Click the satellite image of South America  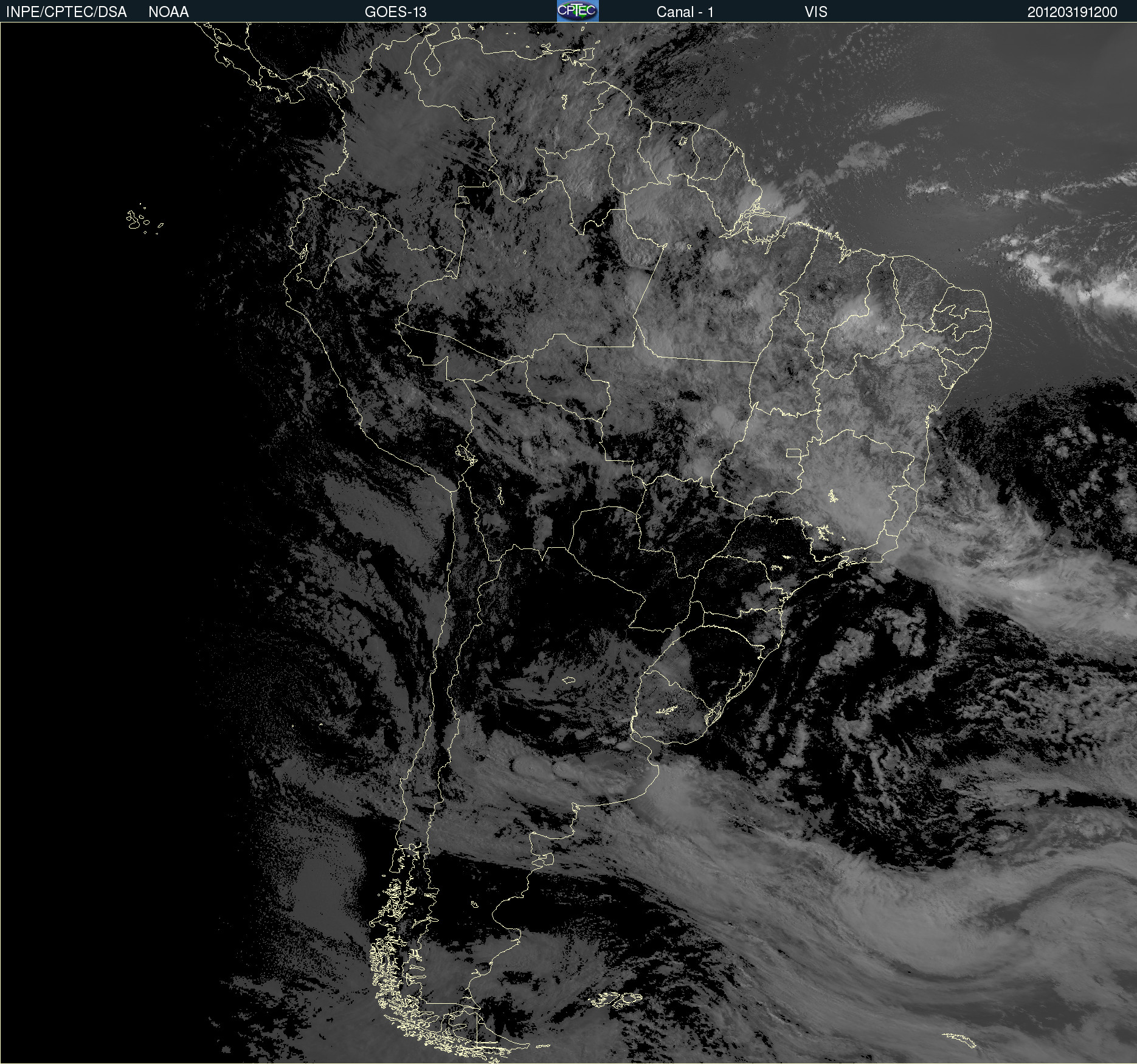[x=568, y=543]
